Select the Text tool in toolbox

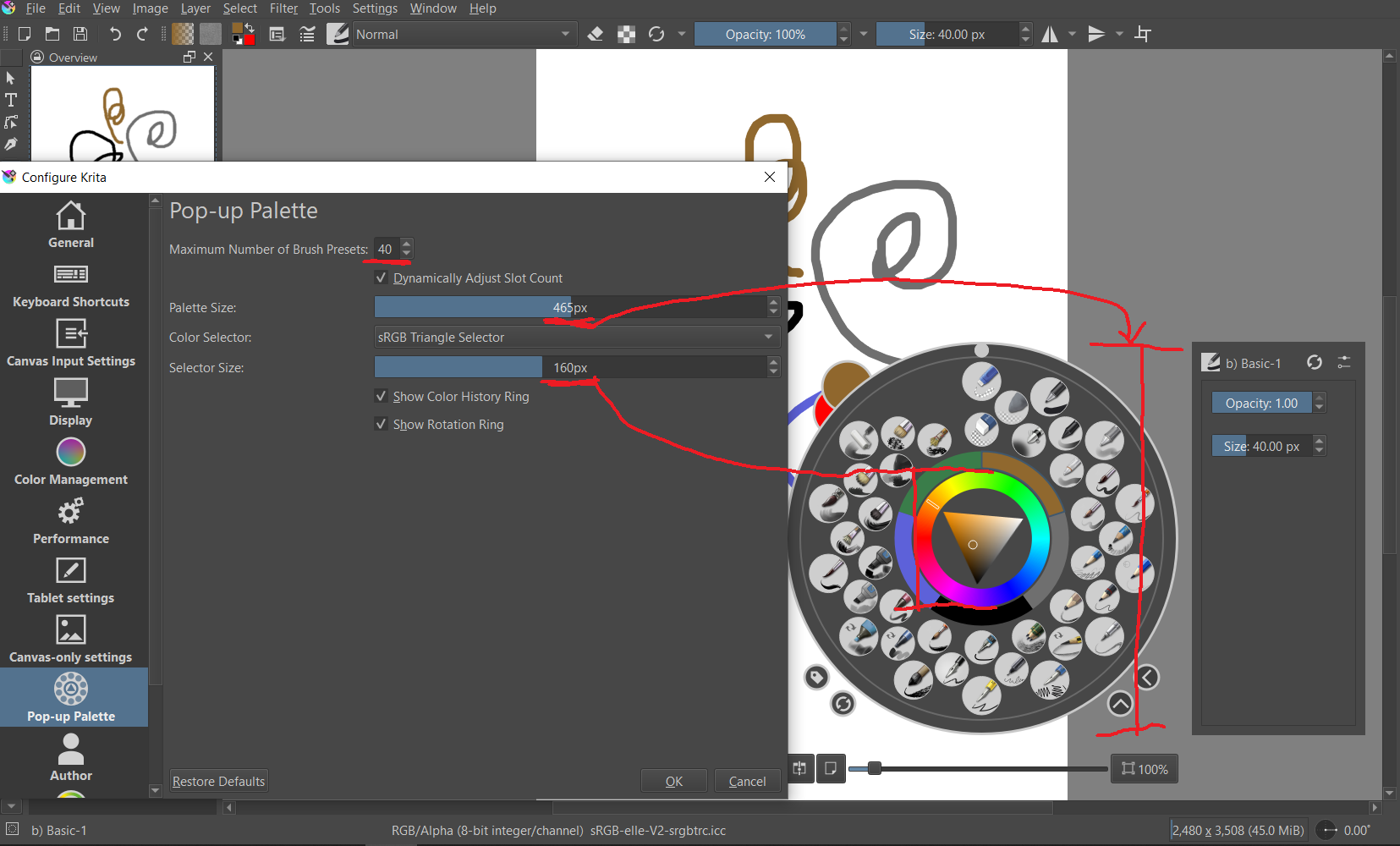click(11, 100)
